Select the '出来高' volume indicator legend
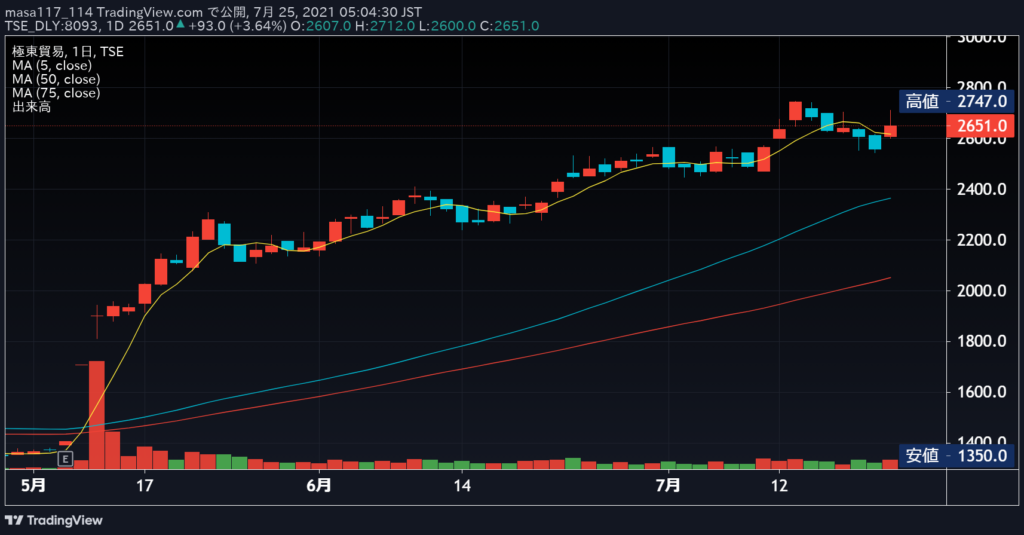The width and height of the screenshot is (1024, 535). [x=31, y=106]
